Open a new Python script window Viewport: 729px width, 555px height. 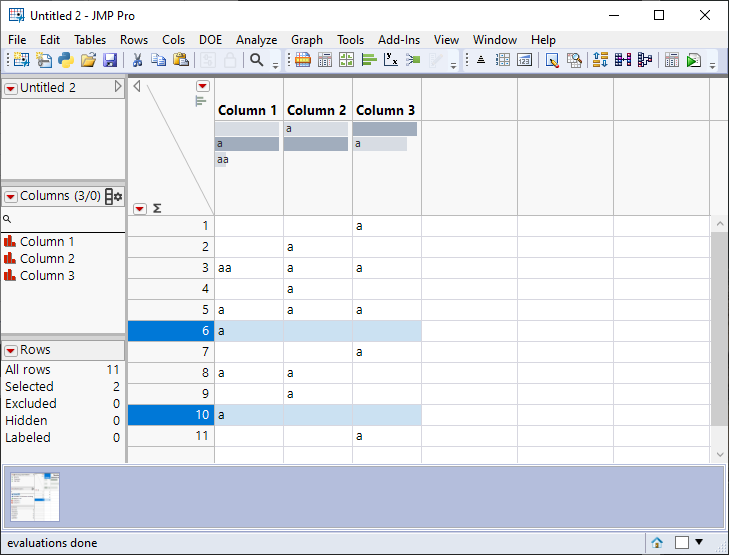pos(66,60)
